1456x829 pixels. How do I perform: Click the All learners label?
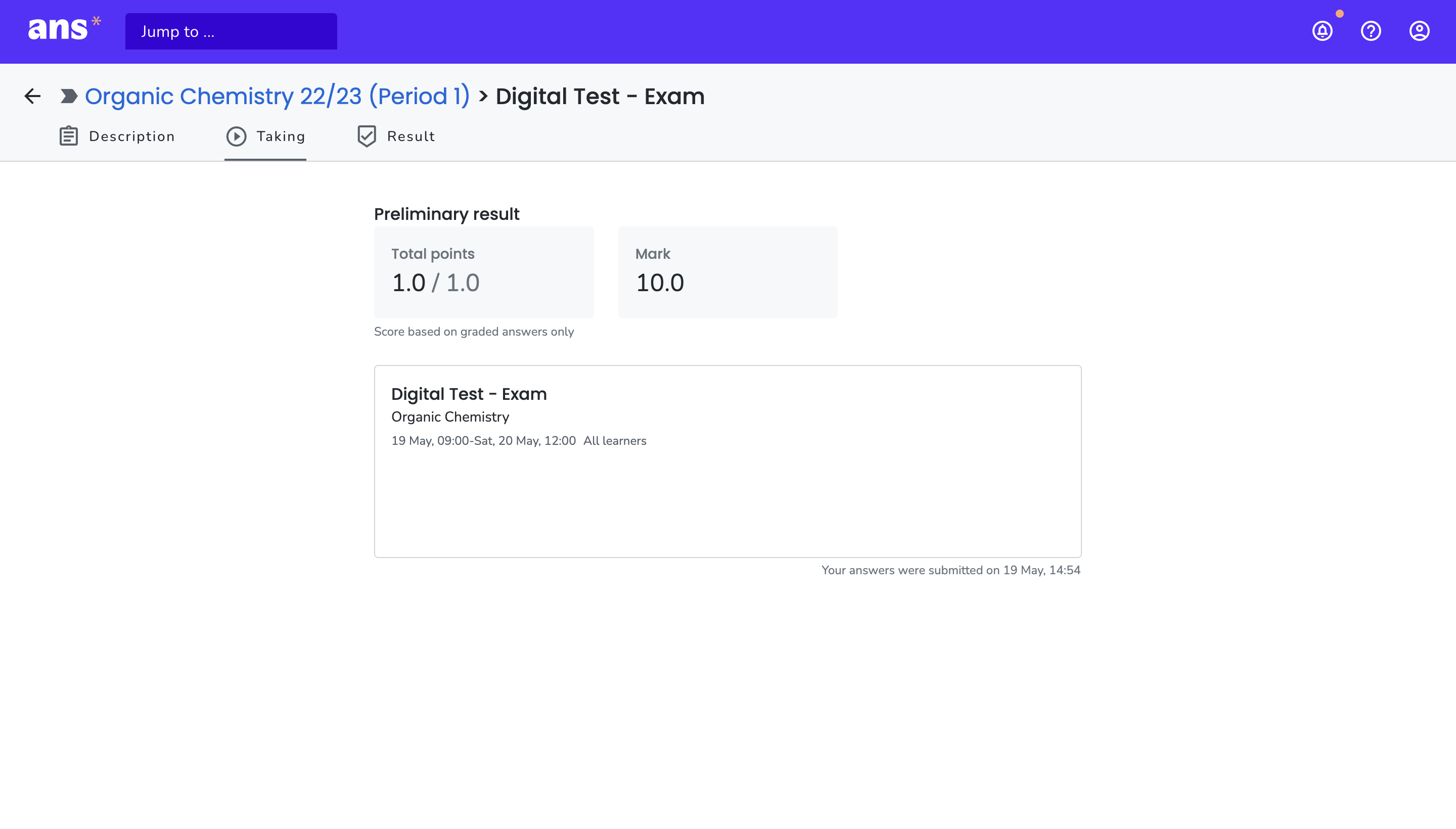615,441
